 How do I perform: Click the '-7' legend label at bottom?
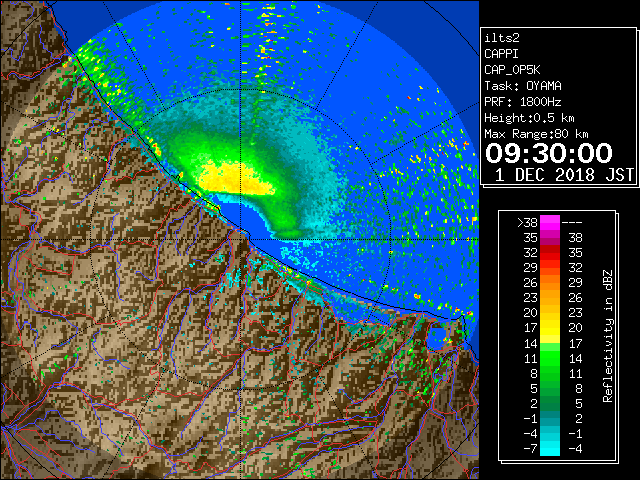click(x=530, y=449)
